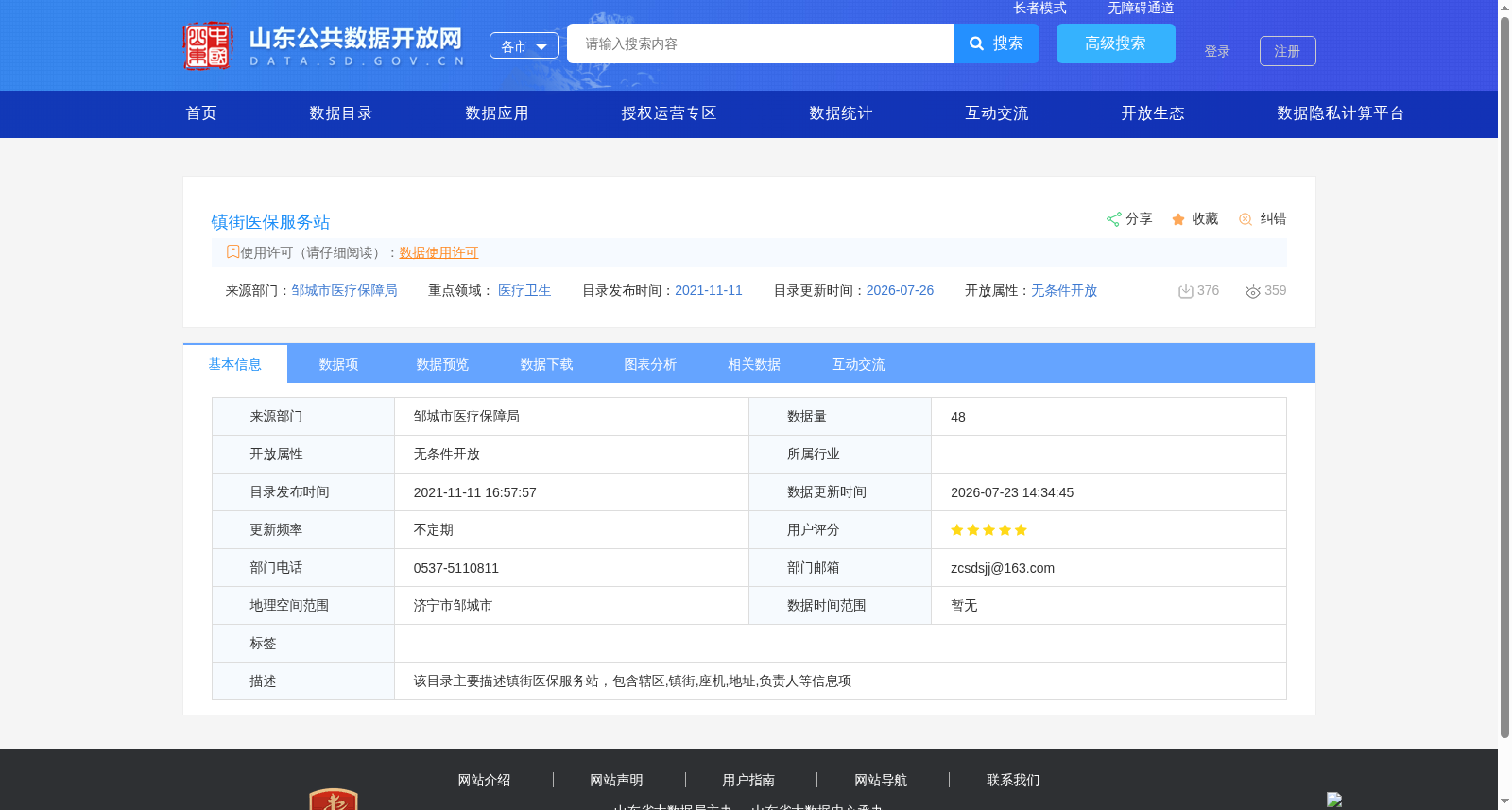Open 数据统计 in the navigation bar
This screenshot has width=1512, height=810.
(841, 113)
